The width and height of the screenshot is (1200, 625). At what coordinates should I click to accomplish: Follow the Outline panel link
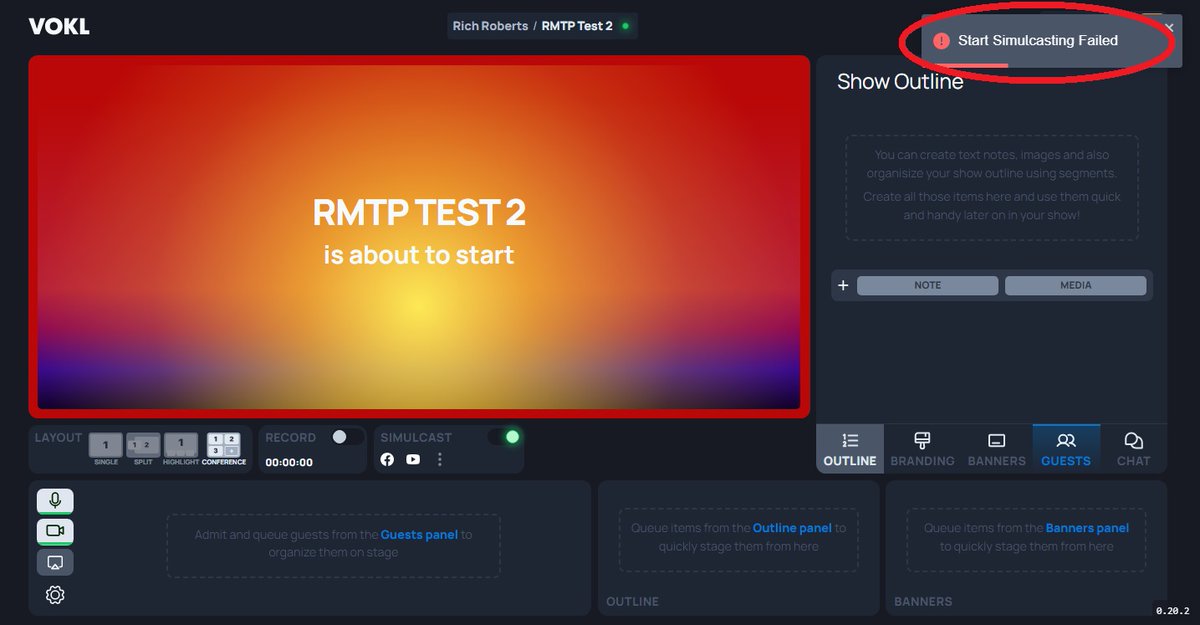point(792,528)
